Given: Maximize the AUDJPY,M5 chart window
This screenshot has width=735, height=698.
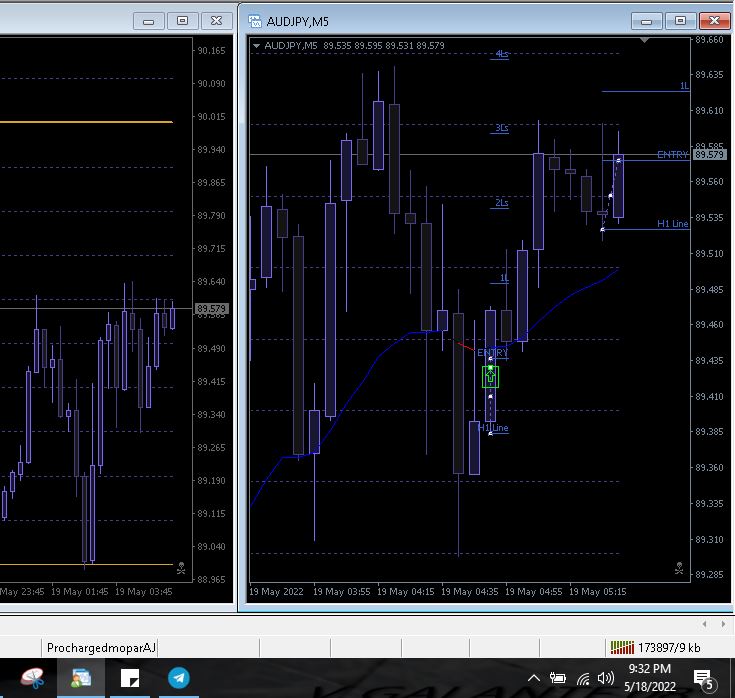Looking at the screenshot, I should click(x=681, y=20).
